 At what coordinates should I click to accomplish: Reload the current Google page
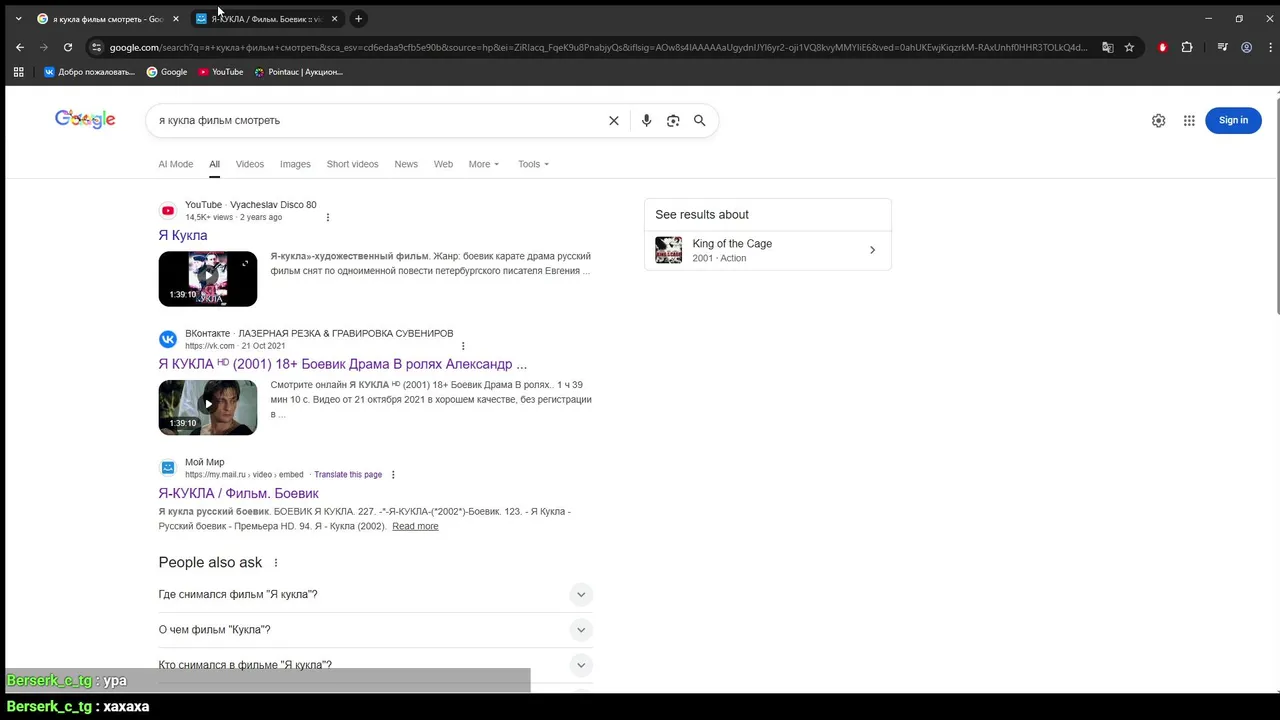point(68,47)
